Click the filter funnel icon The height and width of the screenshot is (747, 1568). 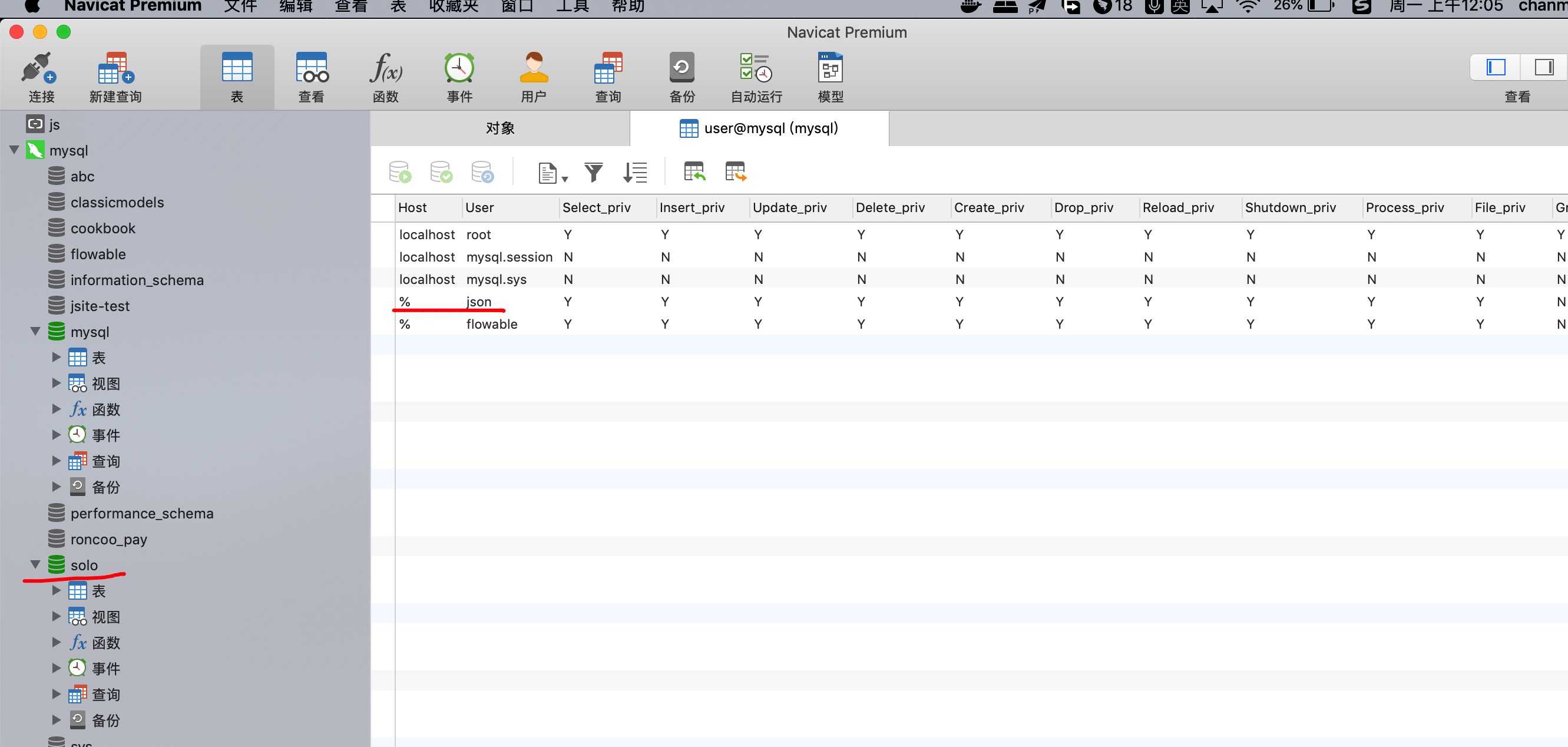(593, 172)
